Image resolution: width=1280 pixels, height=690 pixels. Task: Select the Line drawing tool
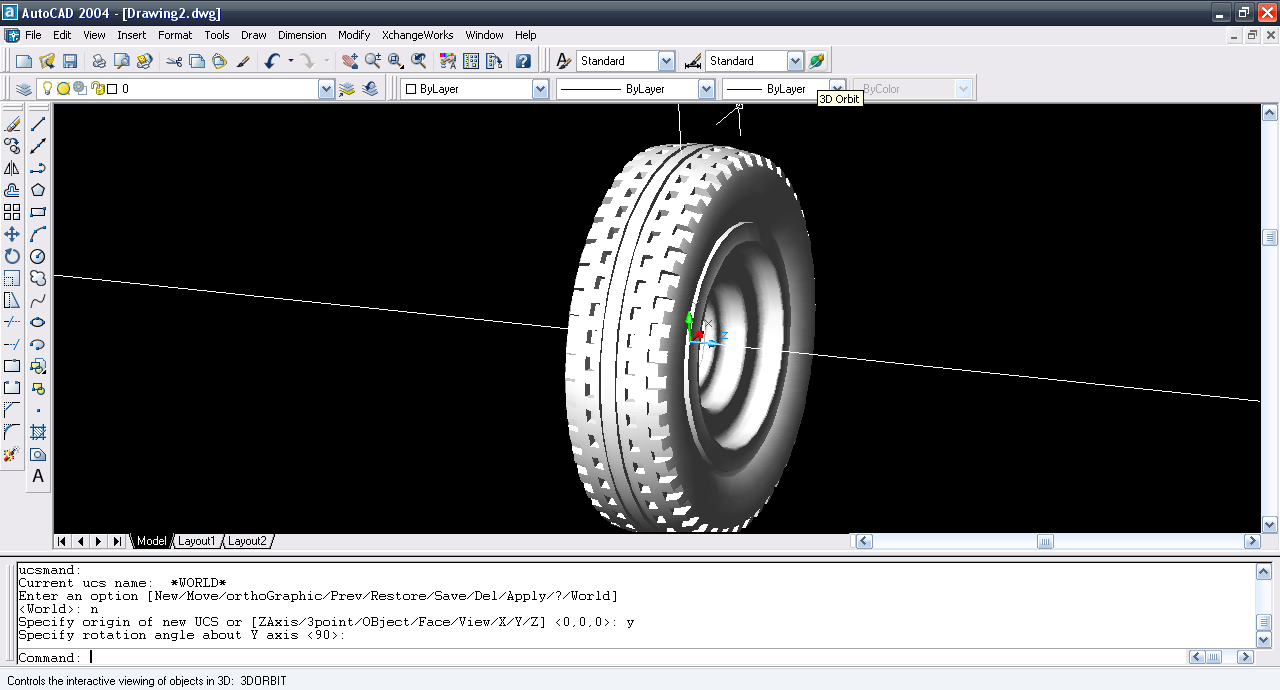click(x=38, y=124)
